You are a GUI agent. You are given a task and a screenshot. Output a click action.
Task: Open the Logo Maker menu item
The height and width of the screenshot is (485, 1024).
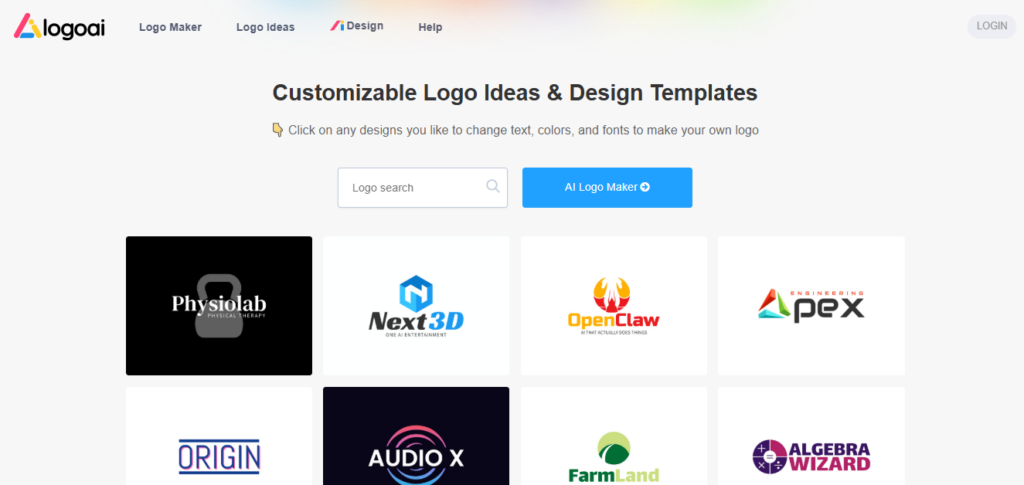170,27
